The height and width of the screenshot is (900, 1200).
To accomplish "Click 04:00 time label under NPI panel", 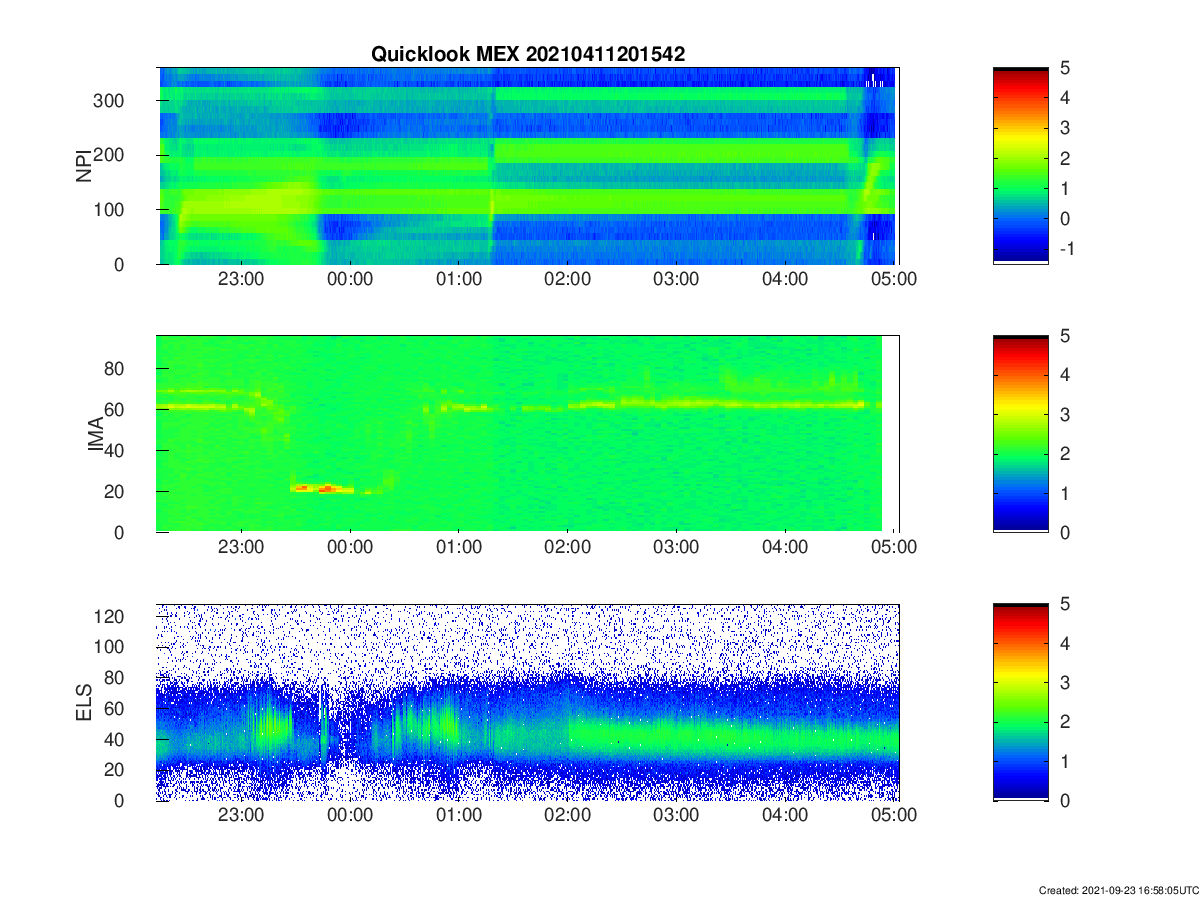I will (785, 280).
